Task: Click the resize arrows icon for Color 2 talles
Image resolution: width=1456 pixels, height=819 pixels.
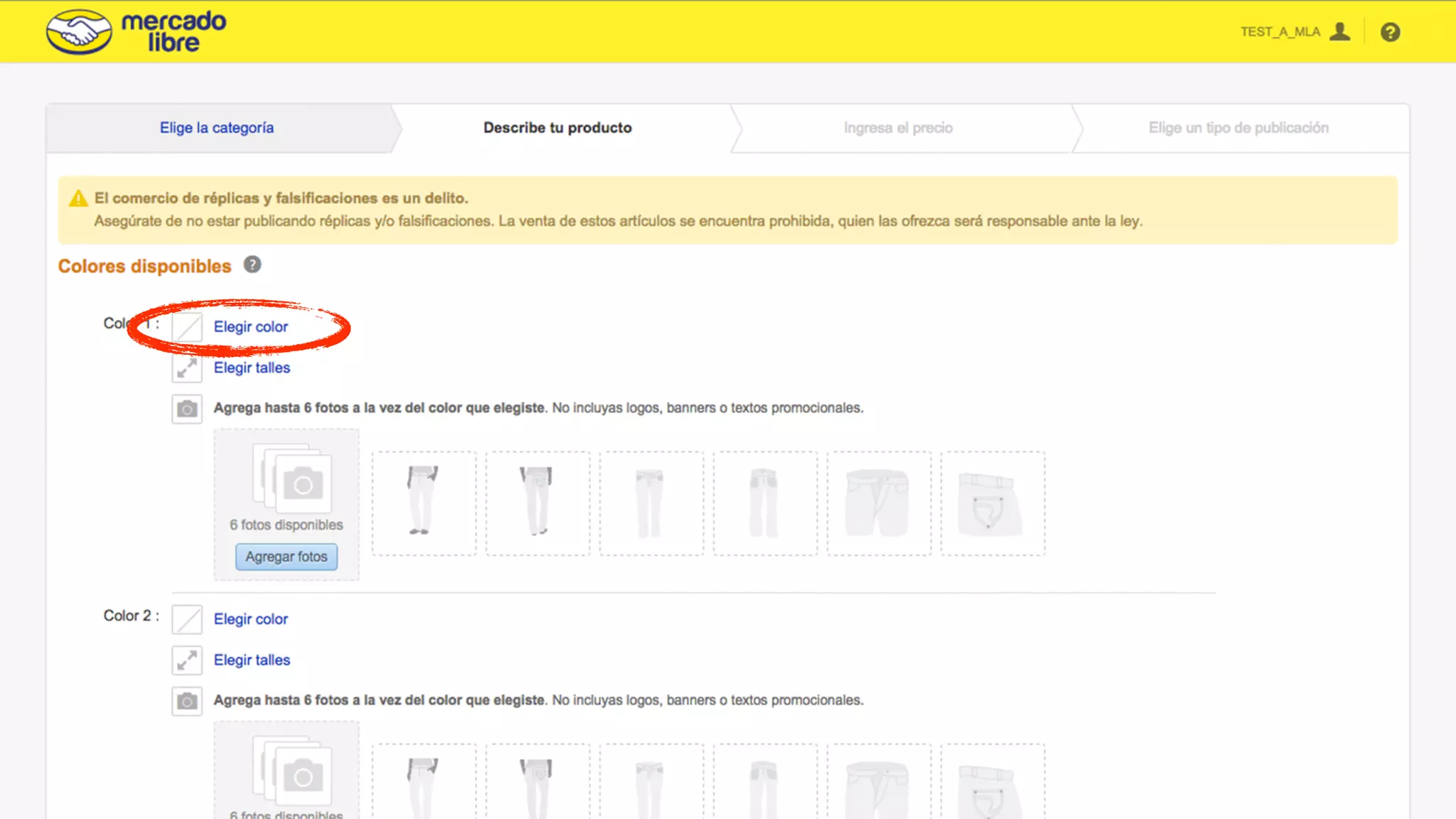Action: coord(187,660)
